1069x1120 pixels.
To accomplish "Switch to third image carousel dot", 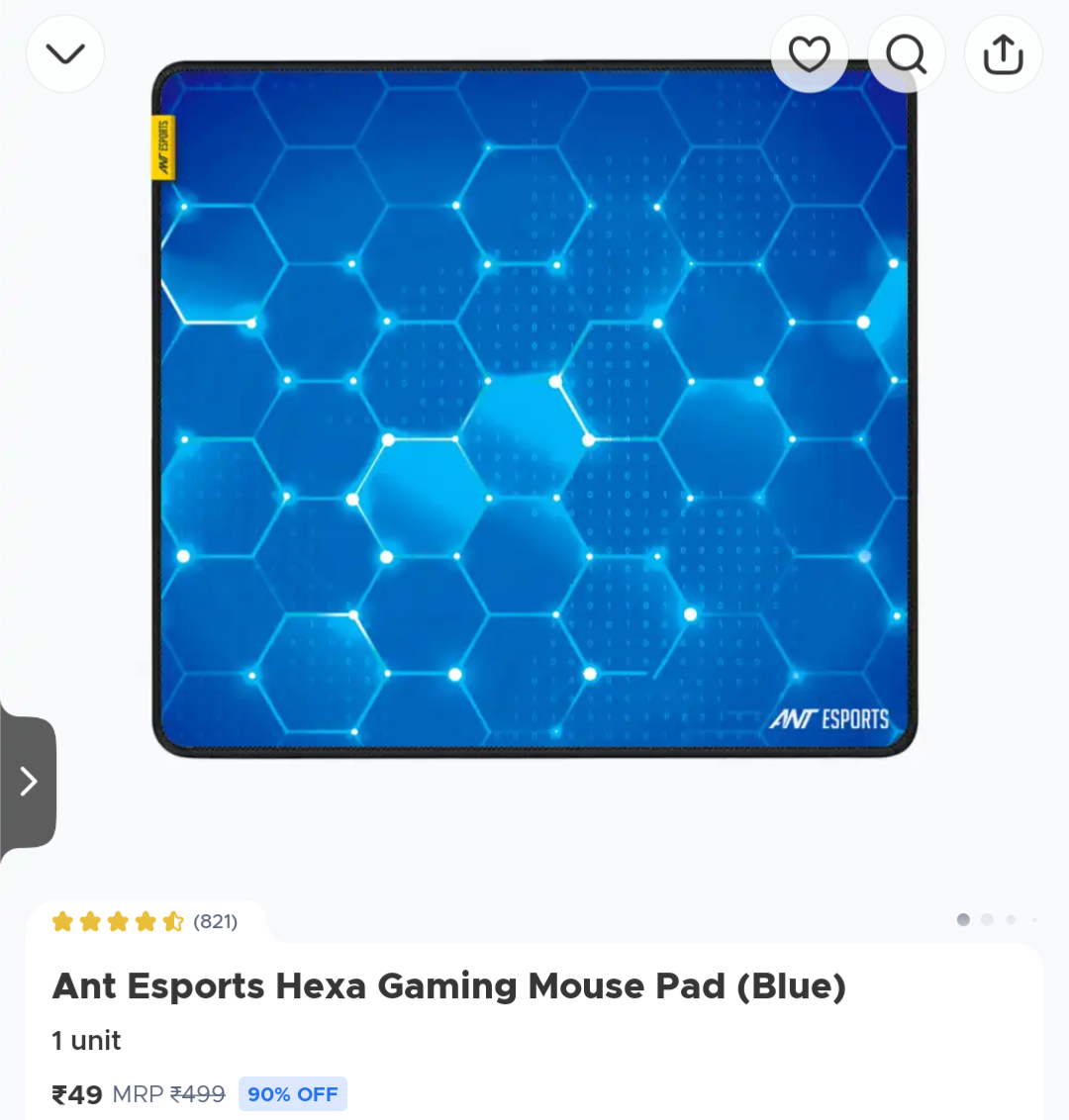I will (x=1012, y=919).
